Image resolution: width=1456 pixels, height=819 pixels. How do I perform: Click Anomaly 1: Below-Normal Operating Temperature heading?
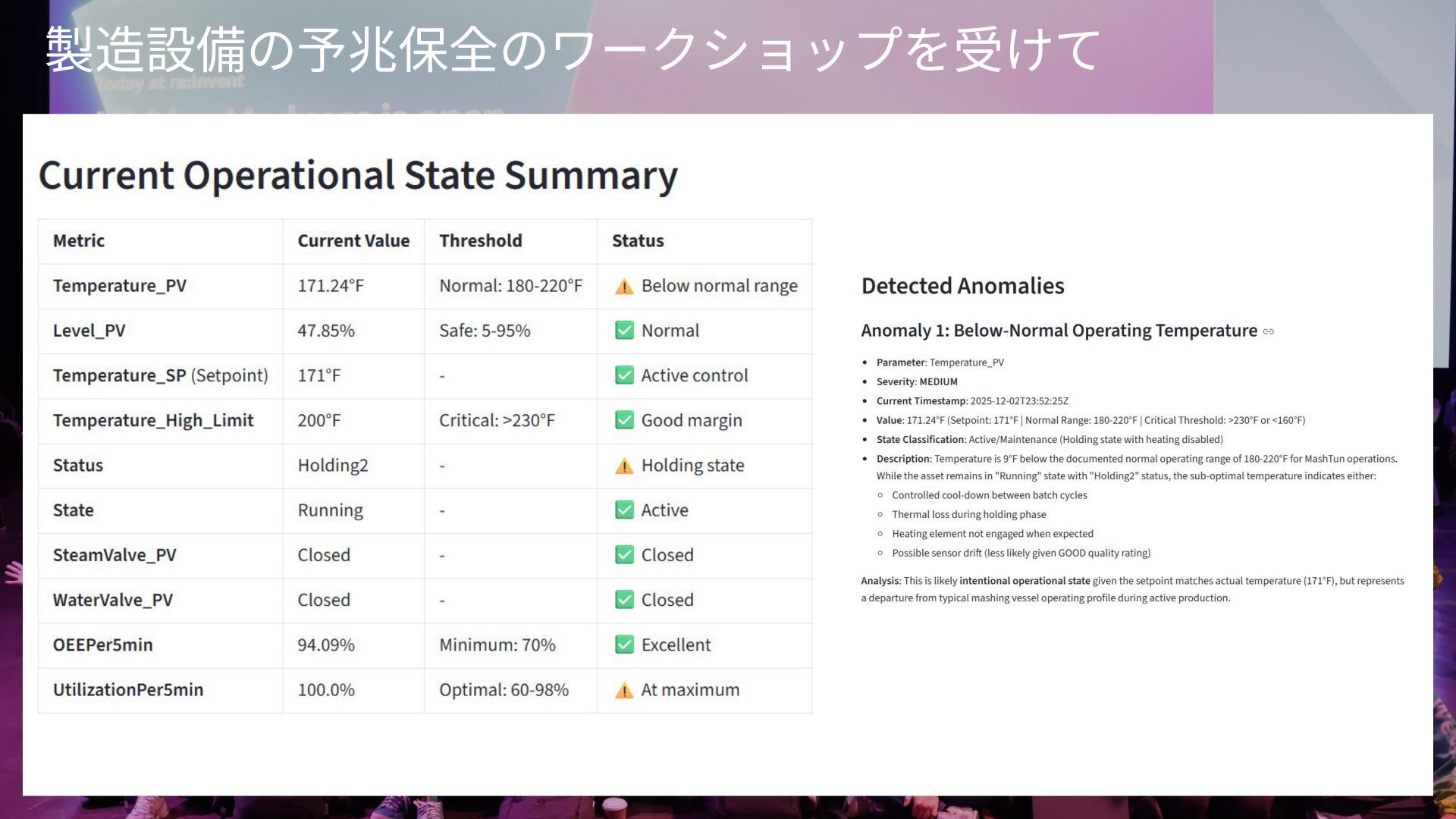click(1059, 331)
